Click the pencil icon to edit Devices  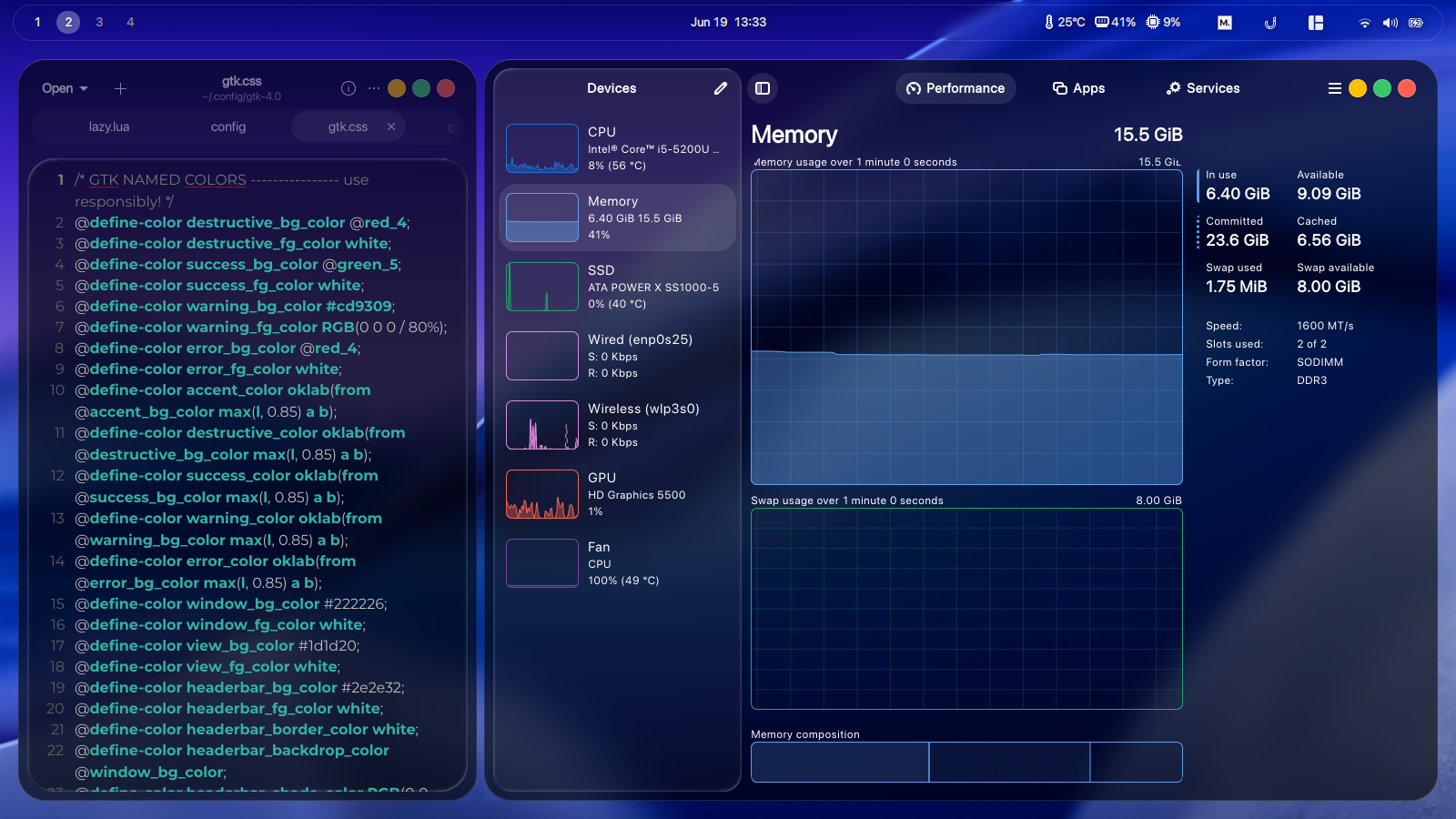coord(720,88)
